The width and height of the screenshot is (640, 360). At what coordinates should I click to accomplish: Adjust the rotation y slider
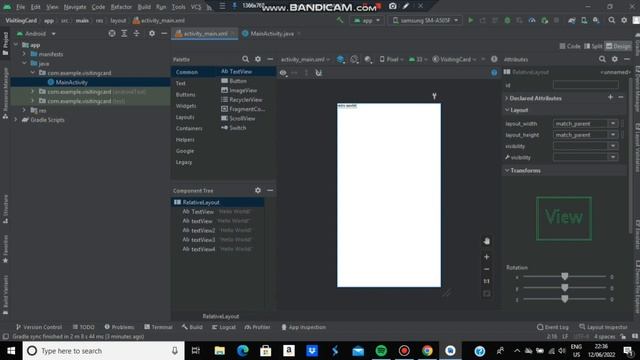point(564,288)
